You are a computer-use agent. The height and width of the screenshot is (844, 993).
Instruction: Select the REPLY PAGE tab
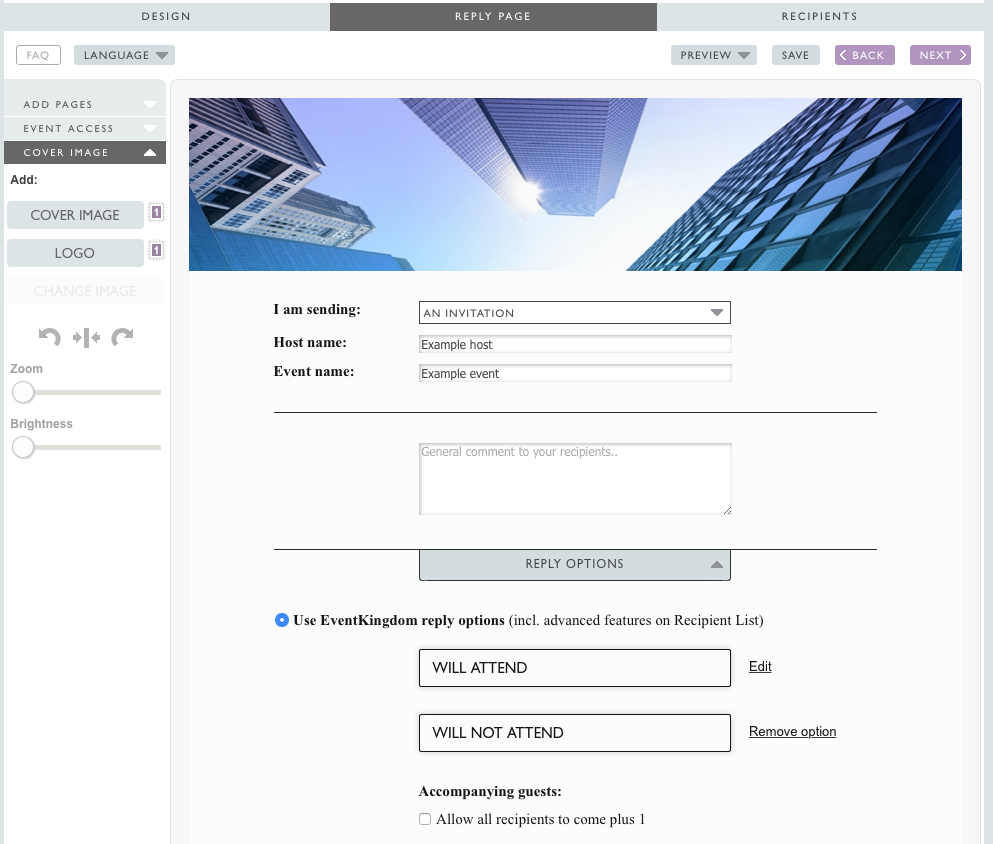(x=493, y=16)
